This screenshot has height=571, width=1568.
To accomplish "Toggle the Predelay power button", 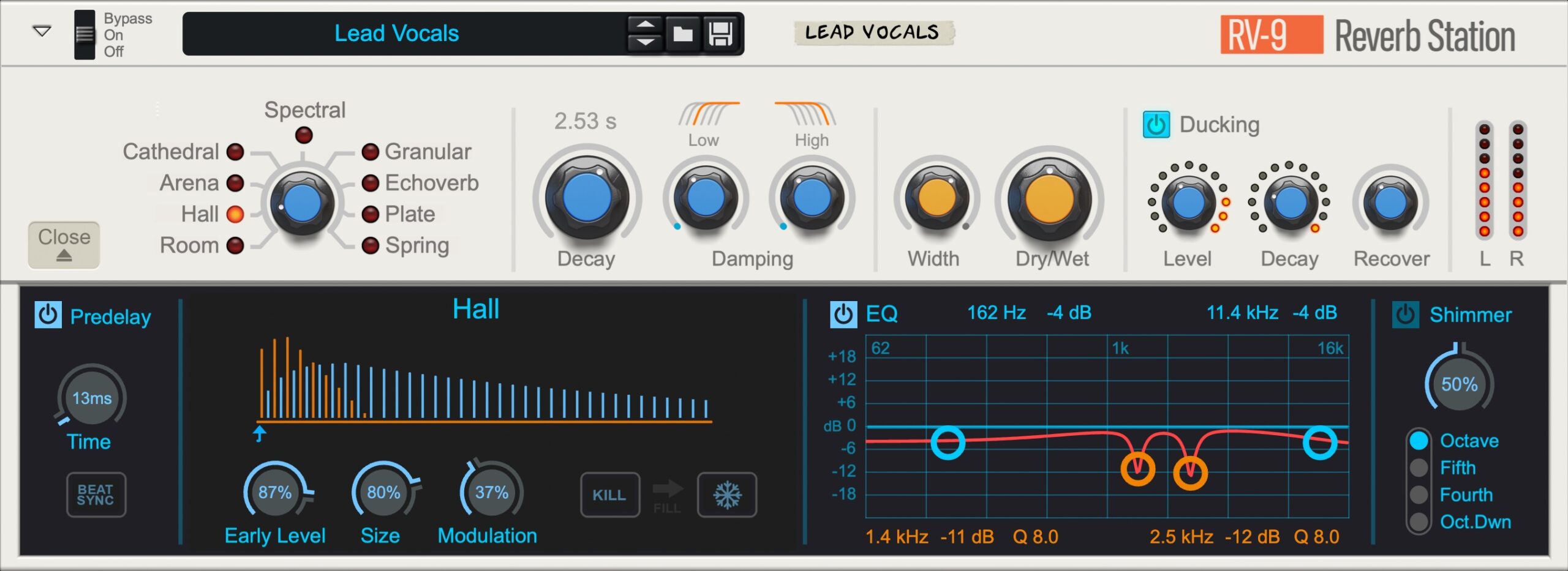I will pyautogui.click(x=48, y=315).
